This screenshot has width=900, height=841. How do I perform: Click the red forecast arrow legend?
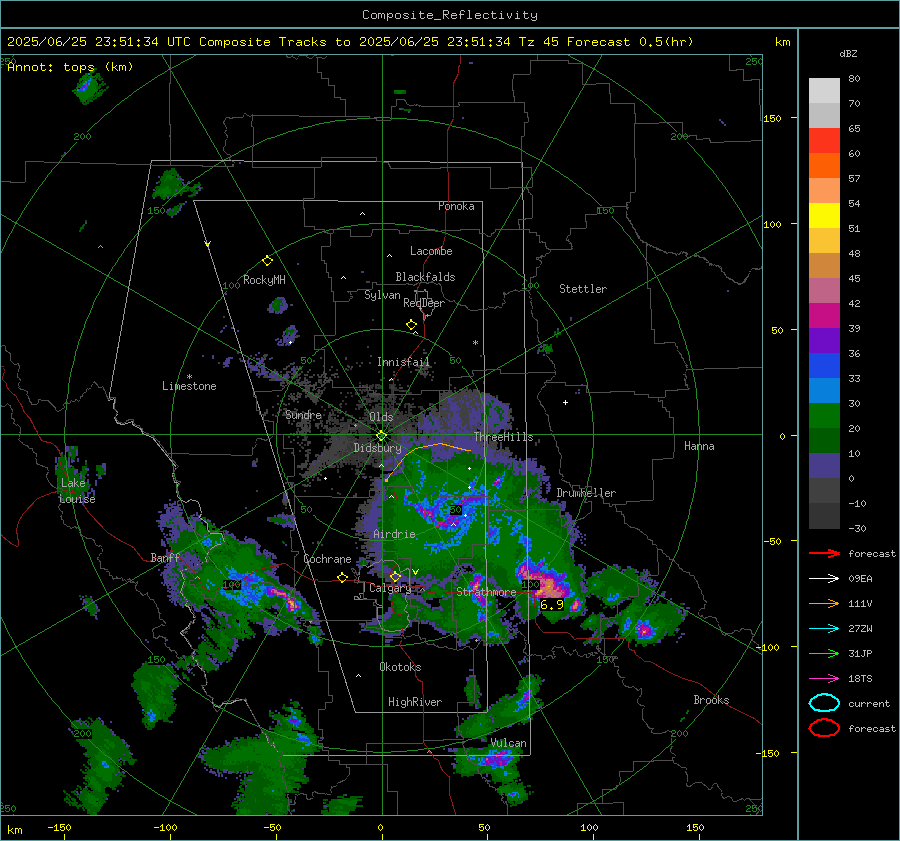pyautogui.click(x=824, y=553)
